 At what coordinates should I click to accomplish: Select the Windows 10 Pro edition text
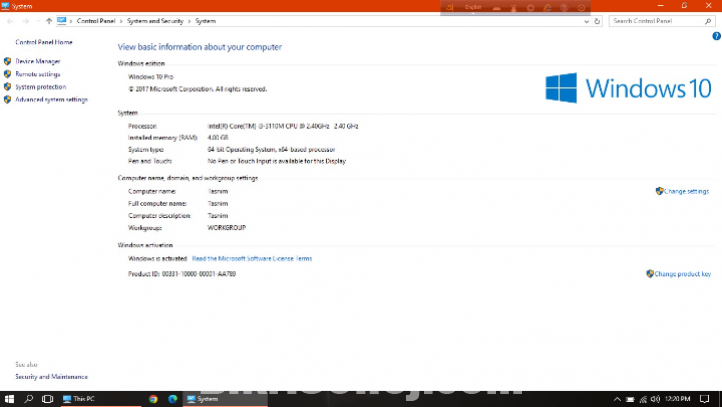[x=151, y=77]
